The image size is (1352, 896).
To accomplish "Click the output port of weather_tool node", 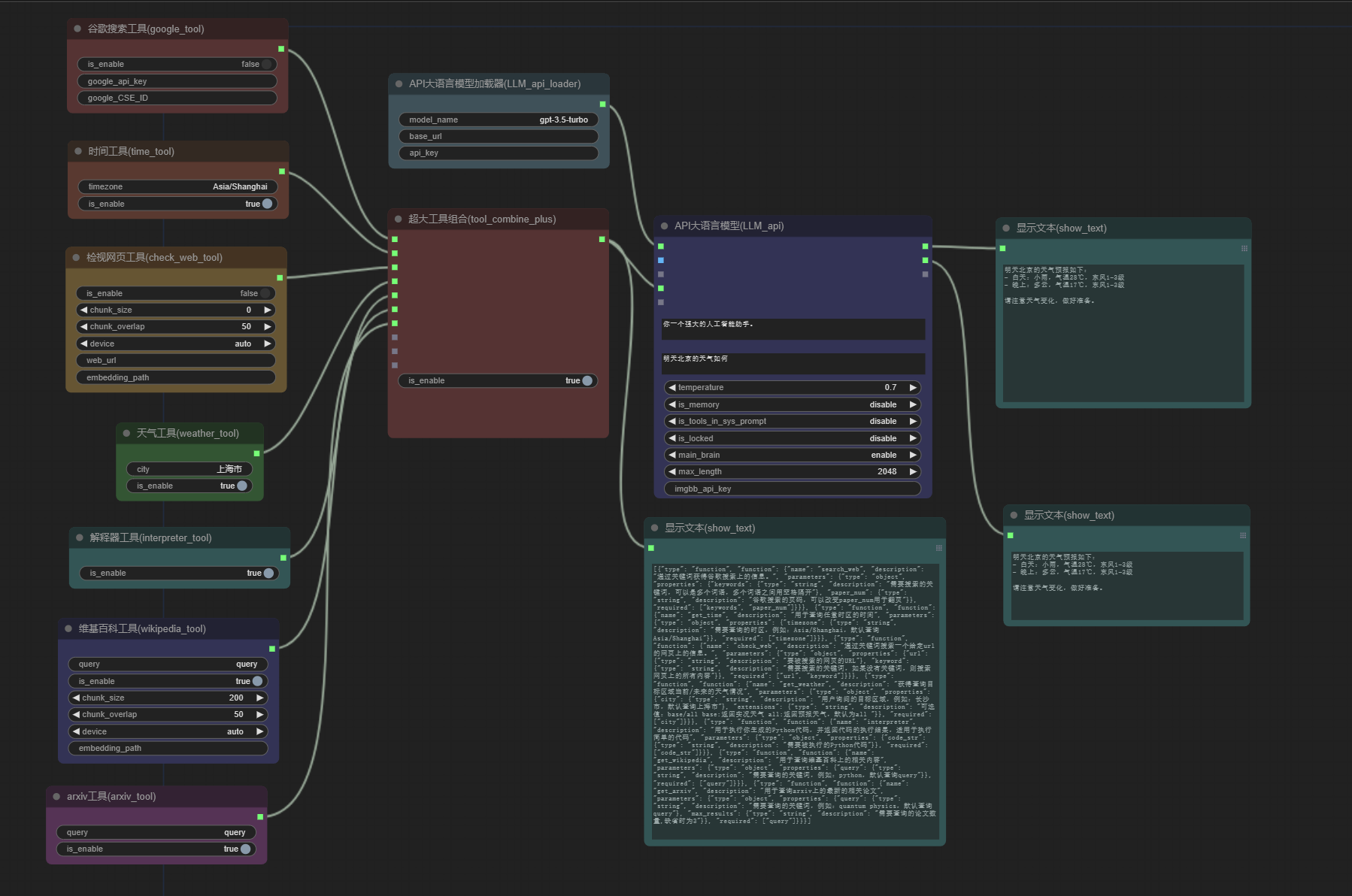I will pos(256,453).
